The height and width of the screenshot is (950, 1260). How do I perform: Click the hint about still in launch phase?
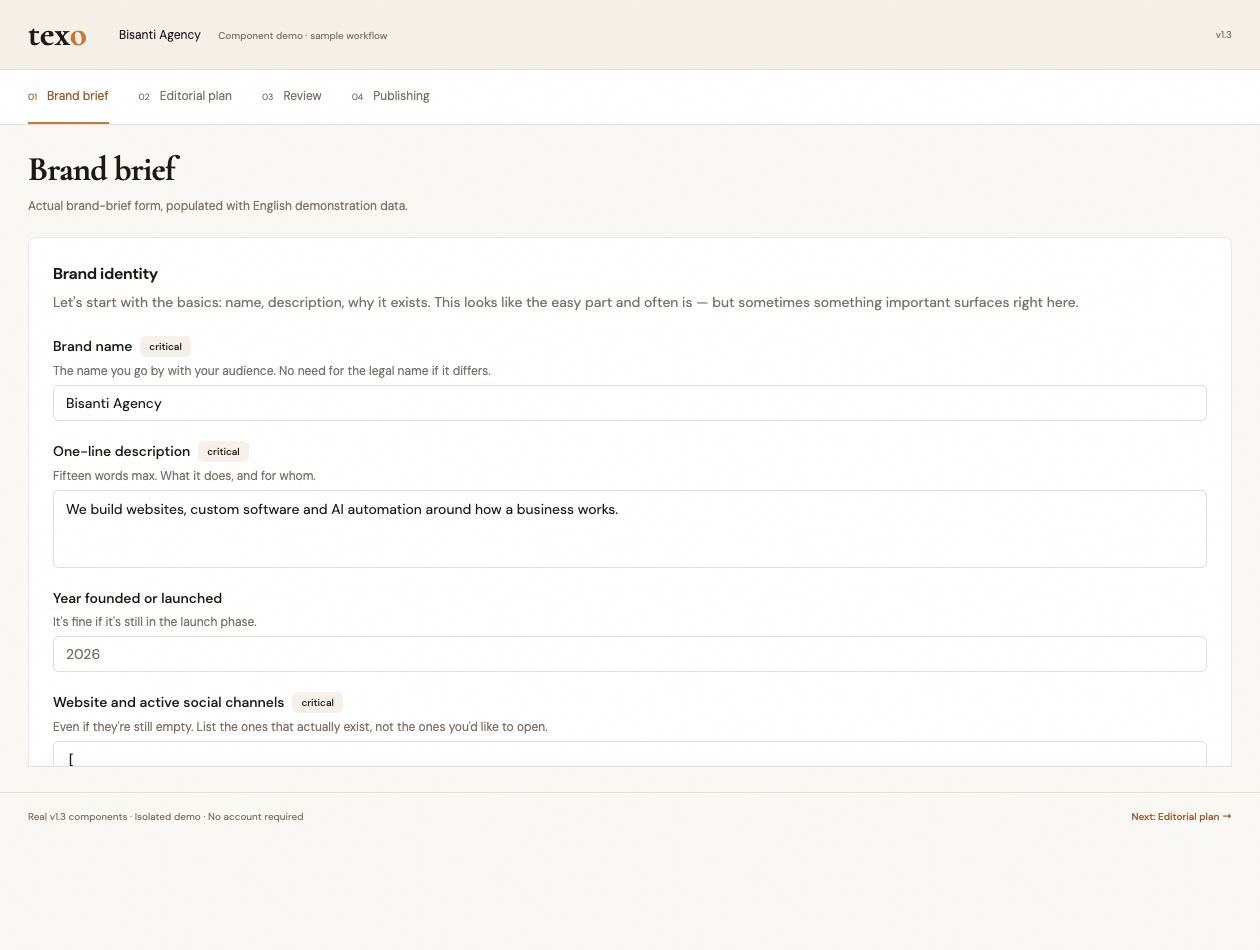155,622
